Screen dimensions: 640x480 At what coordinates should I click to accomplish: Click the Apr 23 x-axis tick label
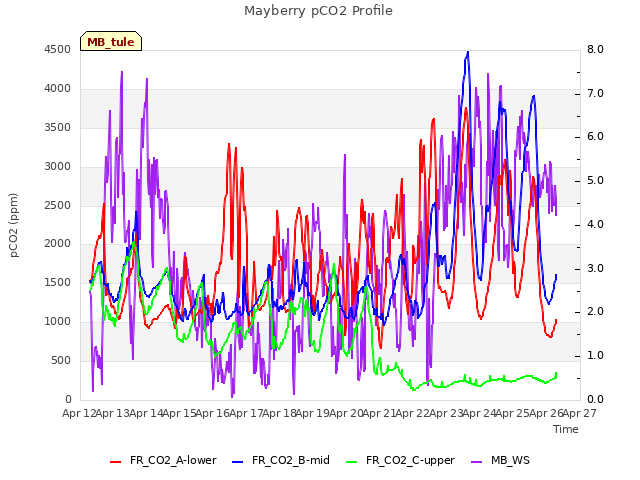point(446,413)
